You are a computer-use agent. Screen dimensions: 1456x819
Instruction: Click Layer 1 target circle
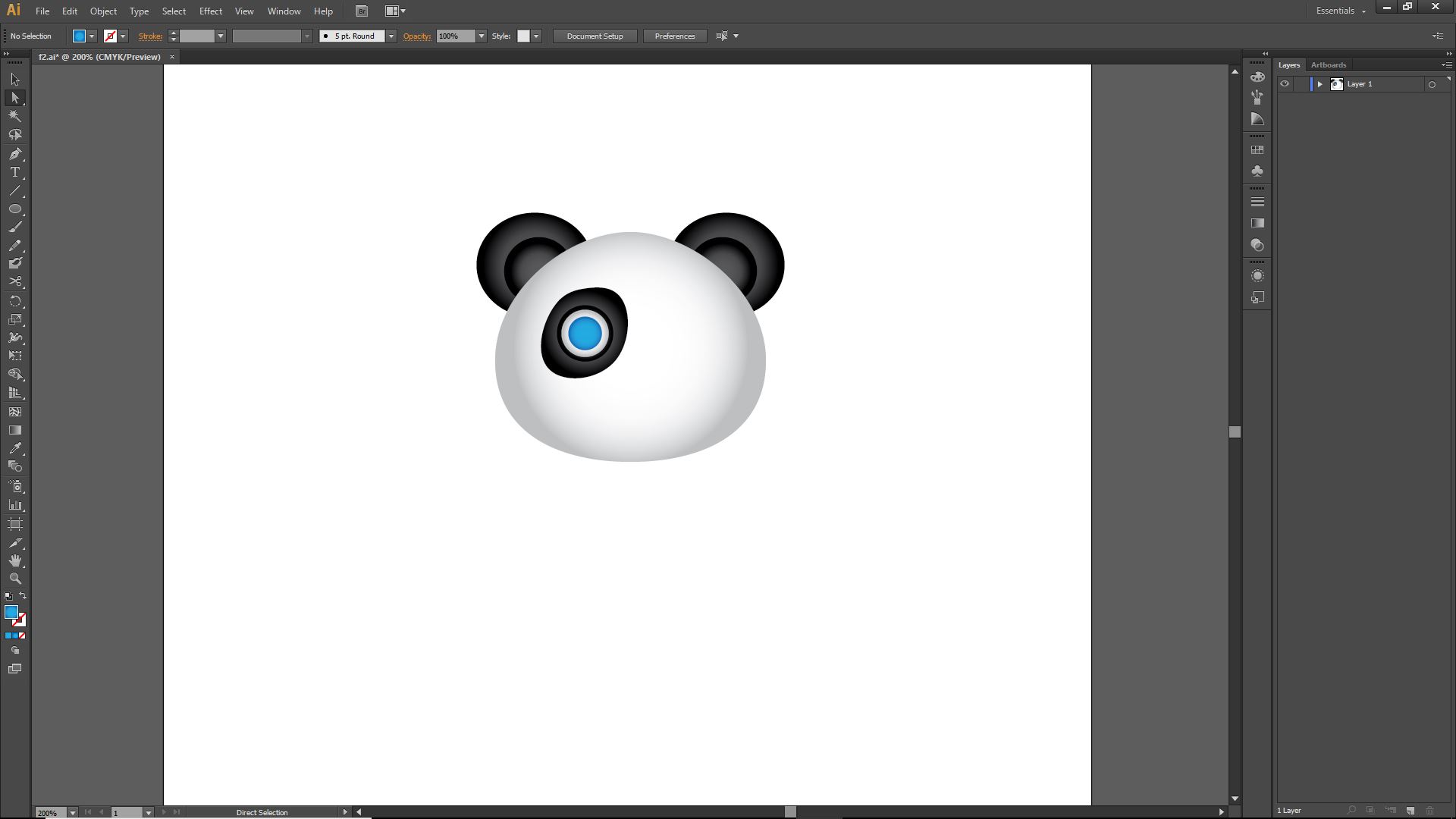pyautogui.click(x=1432, y=85)
